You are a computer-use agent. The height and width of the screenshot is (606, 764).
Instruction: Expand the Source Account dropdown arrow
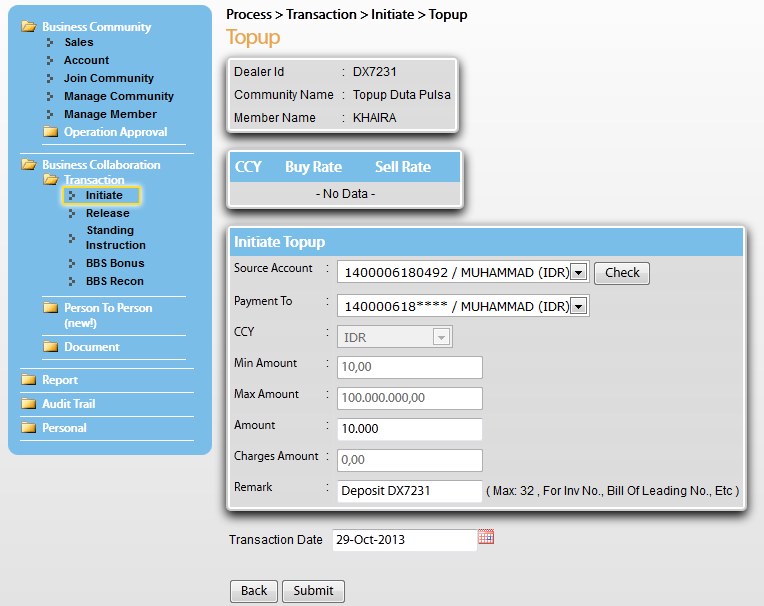(x=579, y=273)
